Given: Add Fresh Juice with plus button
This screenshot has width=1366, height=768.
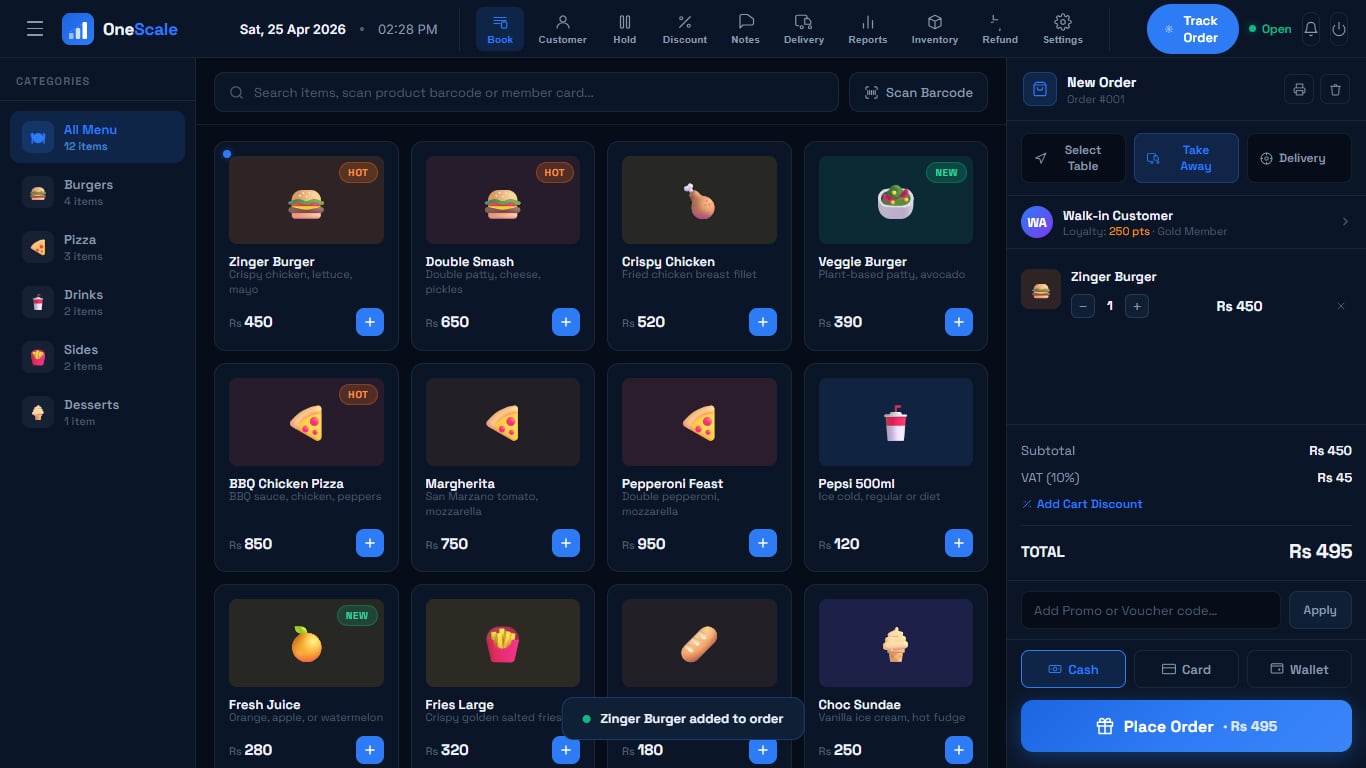Looking at the screenshot, I should (370, 750).
